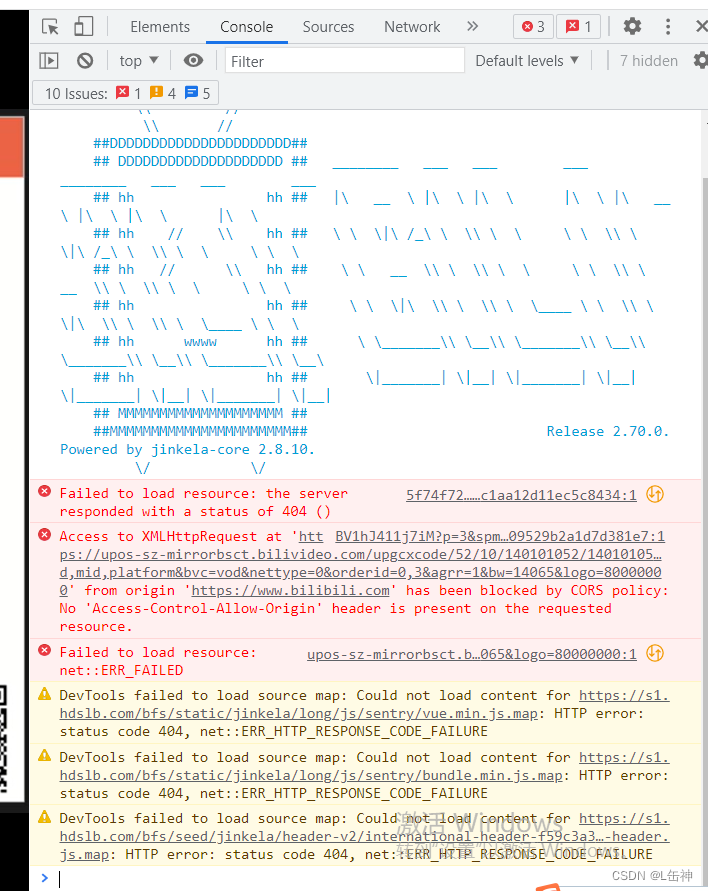Open the Network tab
The height and width of the screenshot is (891, 708).
(x=412, y=27)
